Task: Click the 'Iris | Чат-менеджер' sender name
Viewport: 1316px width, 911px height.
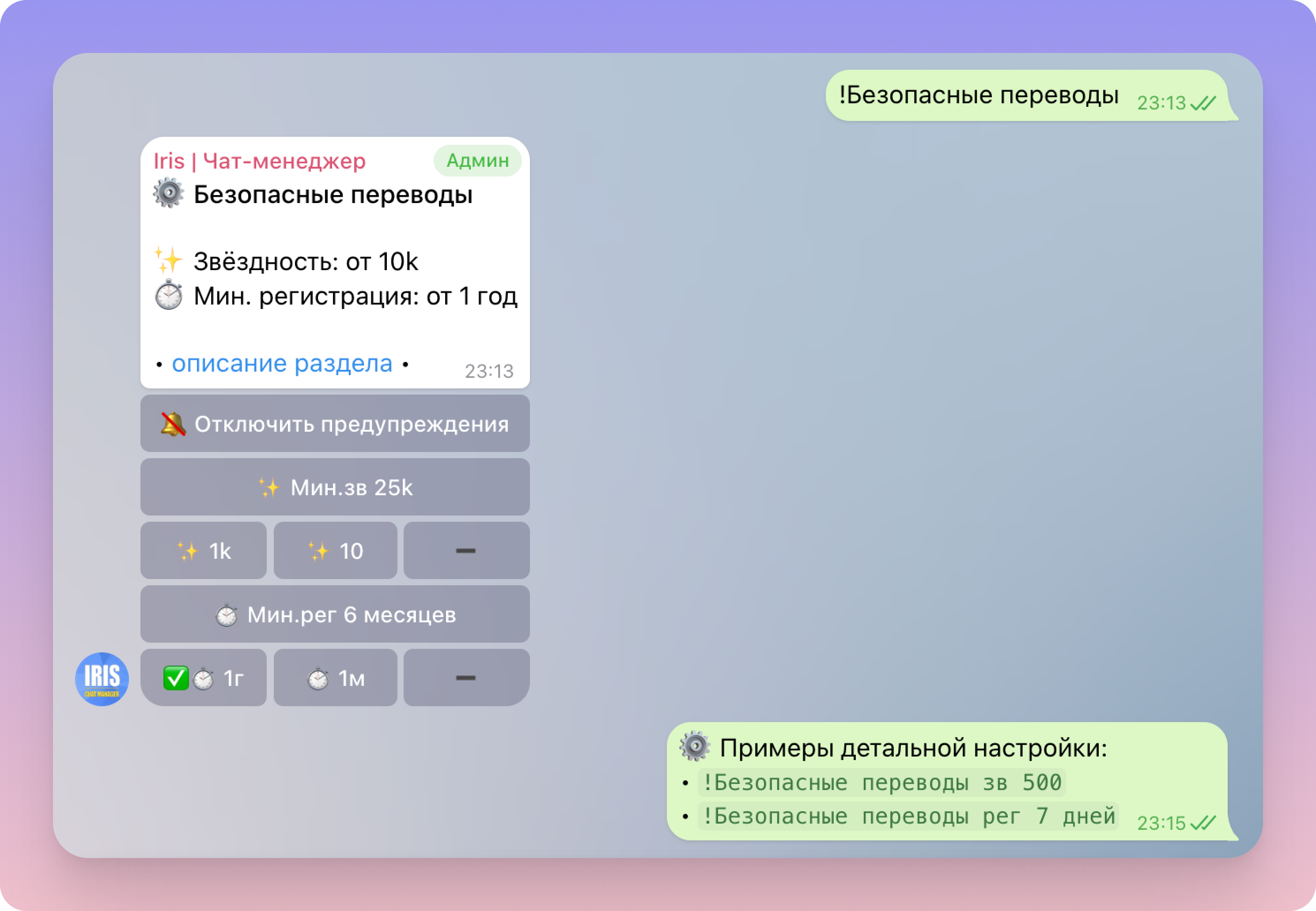Action: click(x=259, y=161)
